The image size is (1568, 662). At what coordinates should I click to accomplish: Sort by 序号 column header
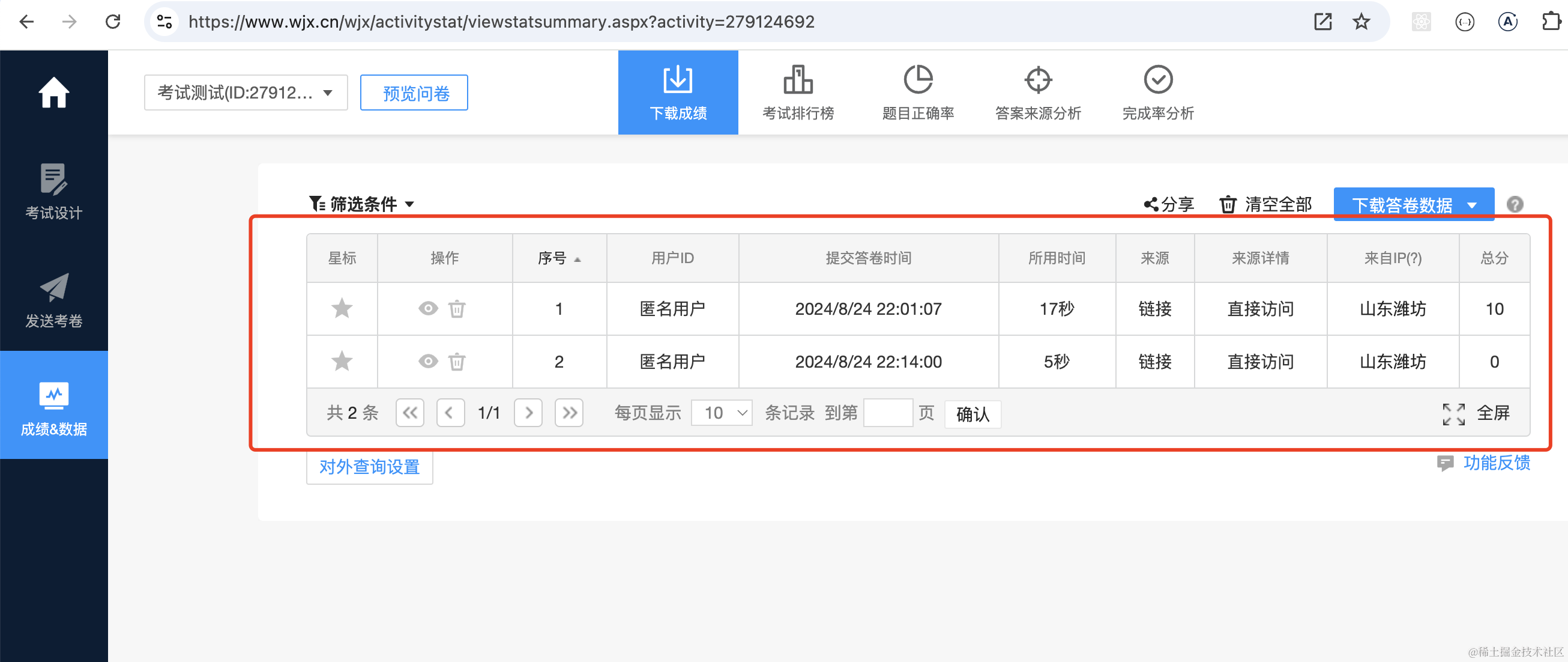(x=558, y=258)
